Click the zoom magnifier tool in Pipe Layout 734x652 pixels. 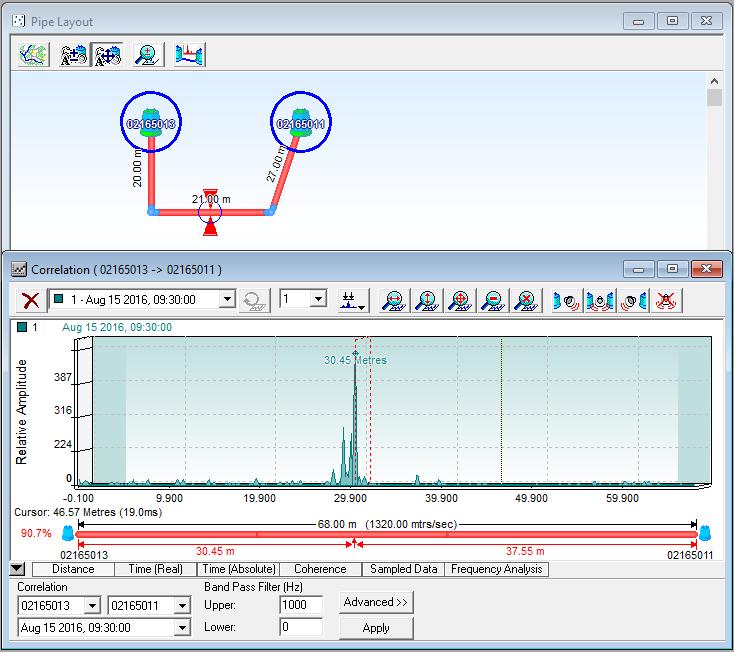click(148, 55)
